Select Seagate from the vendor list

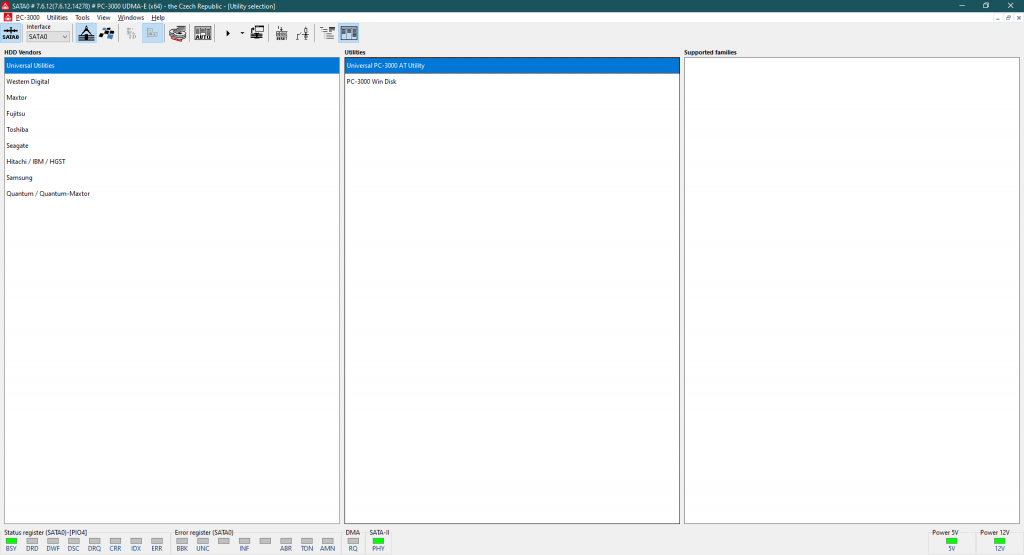[17, 146]
